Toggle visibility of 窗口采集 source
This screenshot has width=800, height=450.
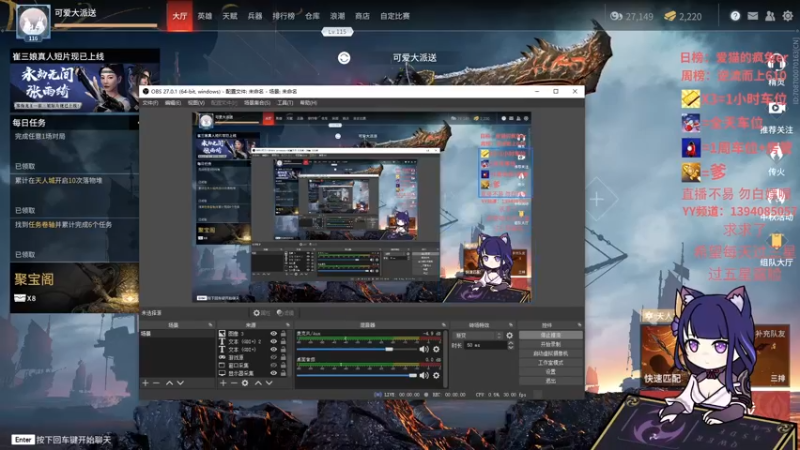pos(273,365)
